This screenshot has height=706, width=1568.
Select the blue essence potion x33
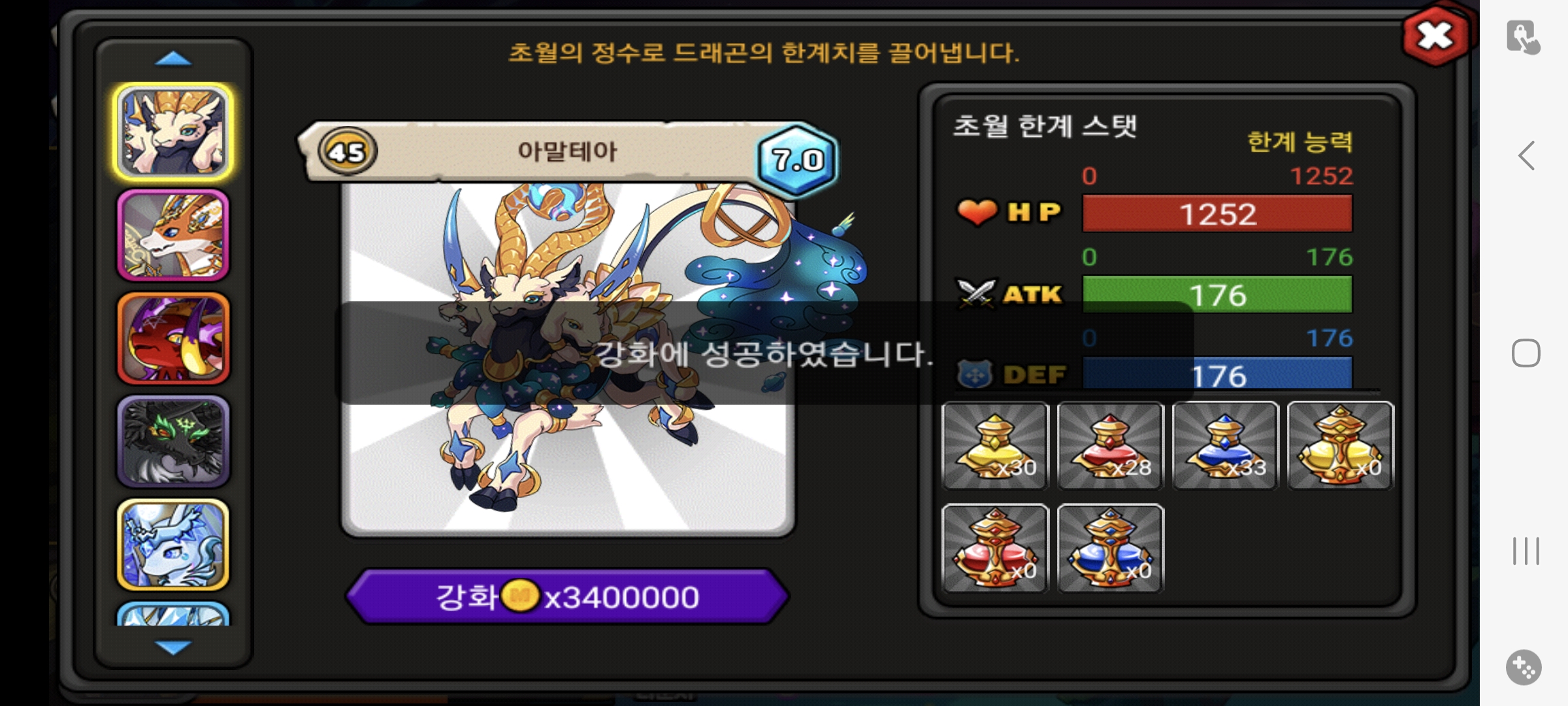coord(1225,445)
